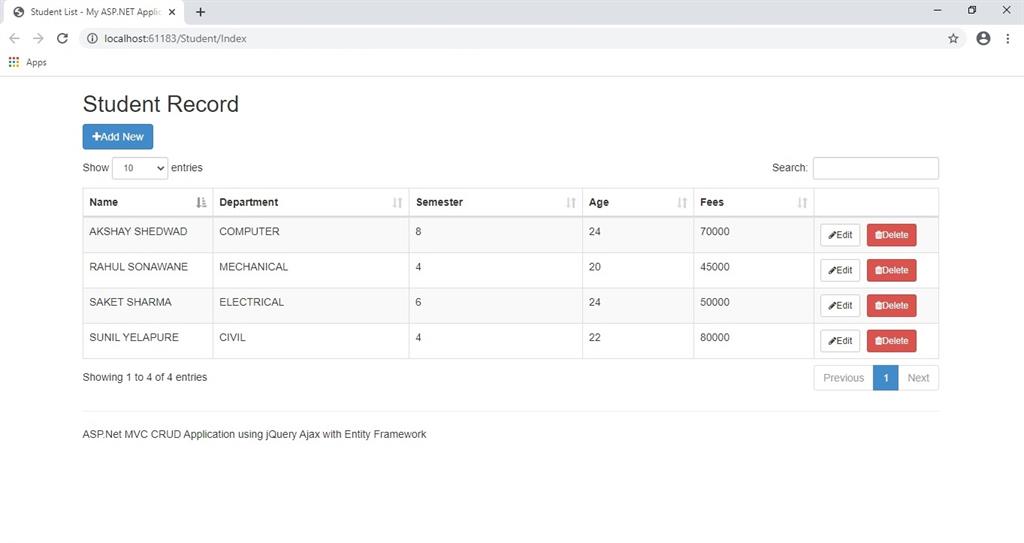Open a new browser tab

click(201, 12)
